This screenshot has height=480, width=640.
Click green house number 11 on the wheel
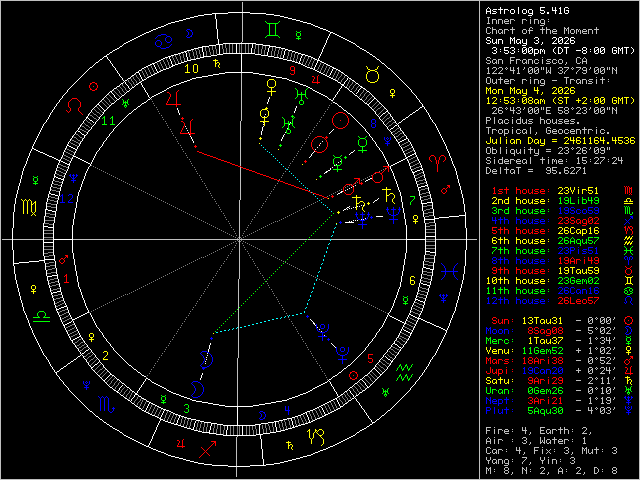[108, 121]
